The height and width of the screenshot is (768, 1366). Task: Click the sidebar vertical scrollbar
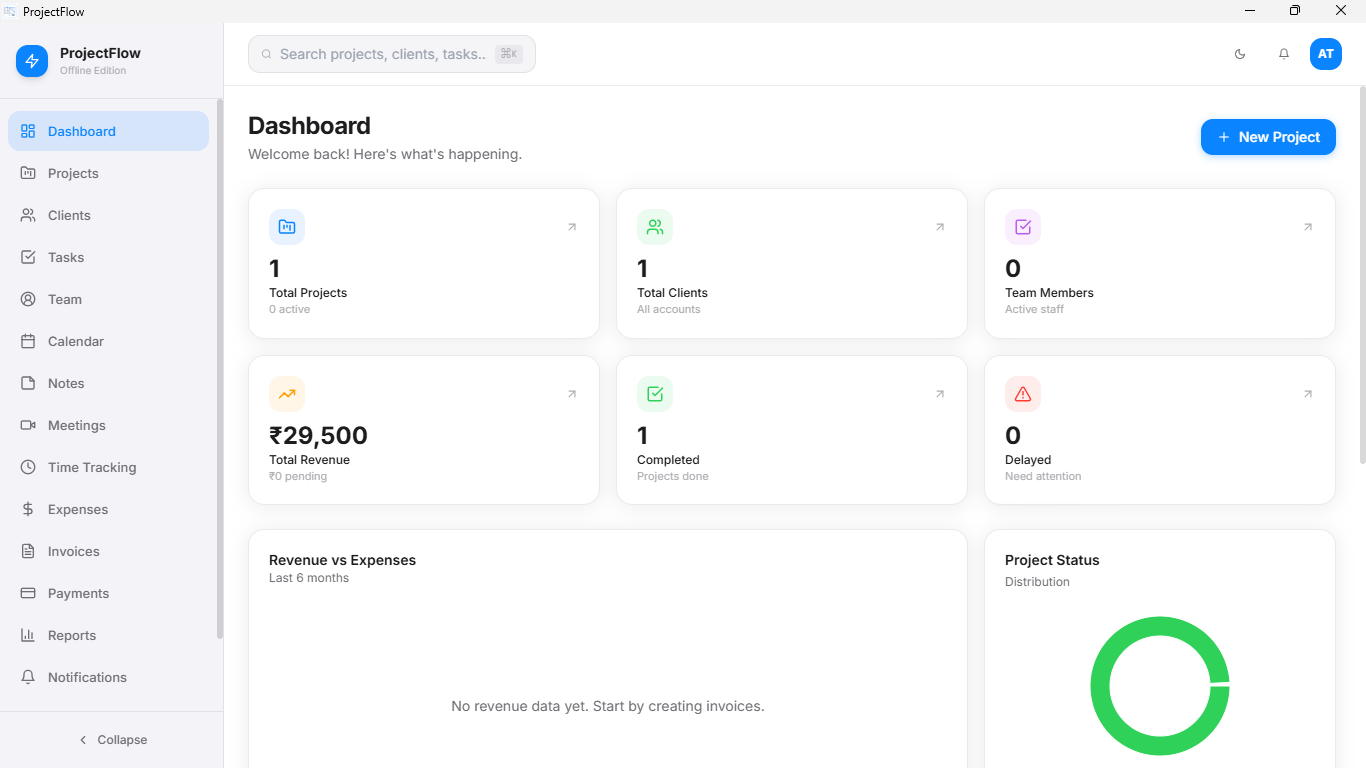[x=220, y=369]
